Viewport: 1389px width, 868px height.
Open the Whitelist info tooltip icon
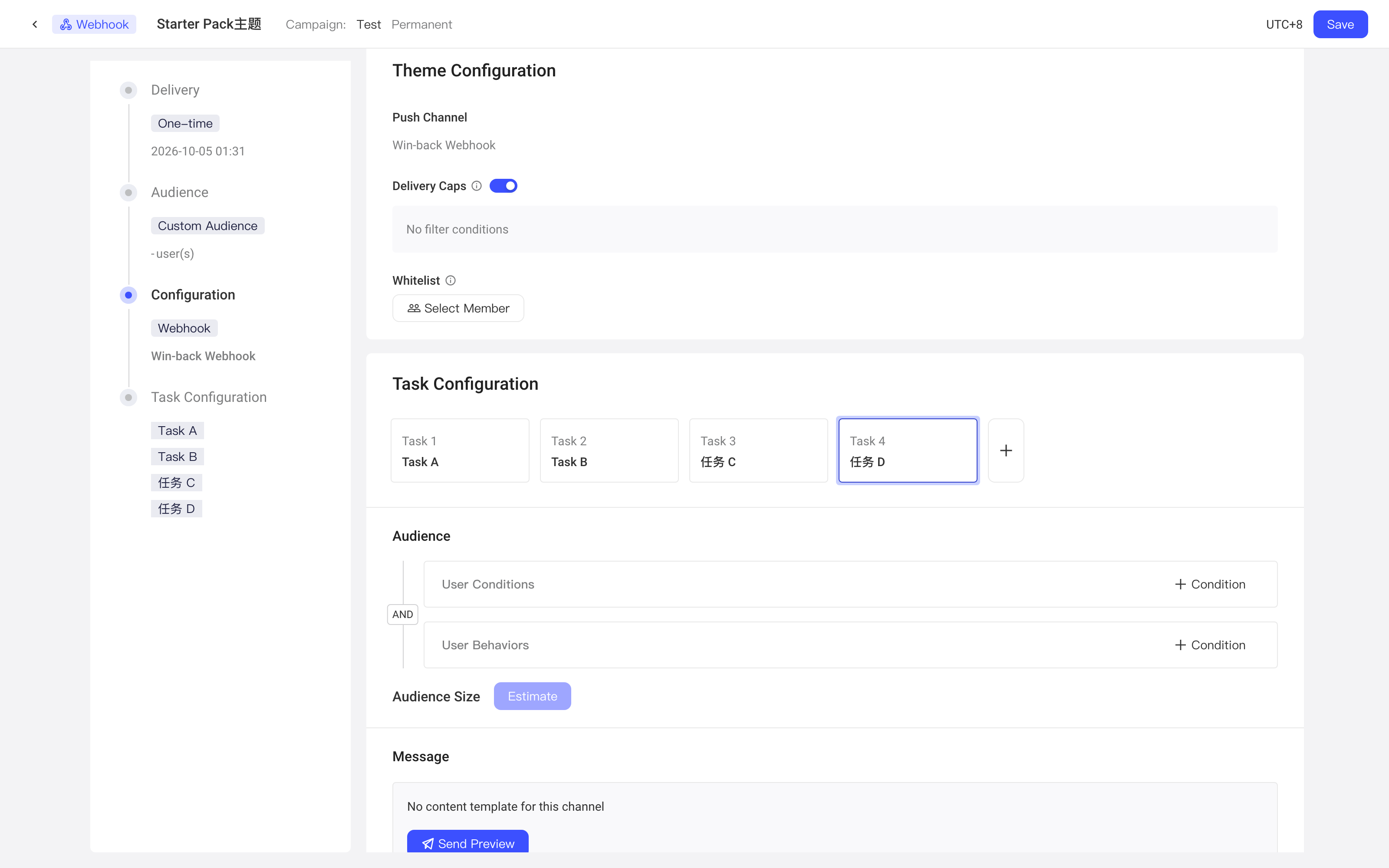(451, 281)
